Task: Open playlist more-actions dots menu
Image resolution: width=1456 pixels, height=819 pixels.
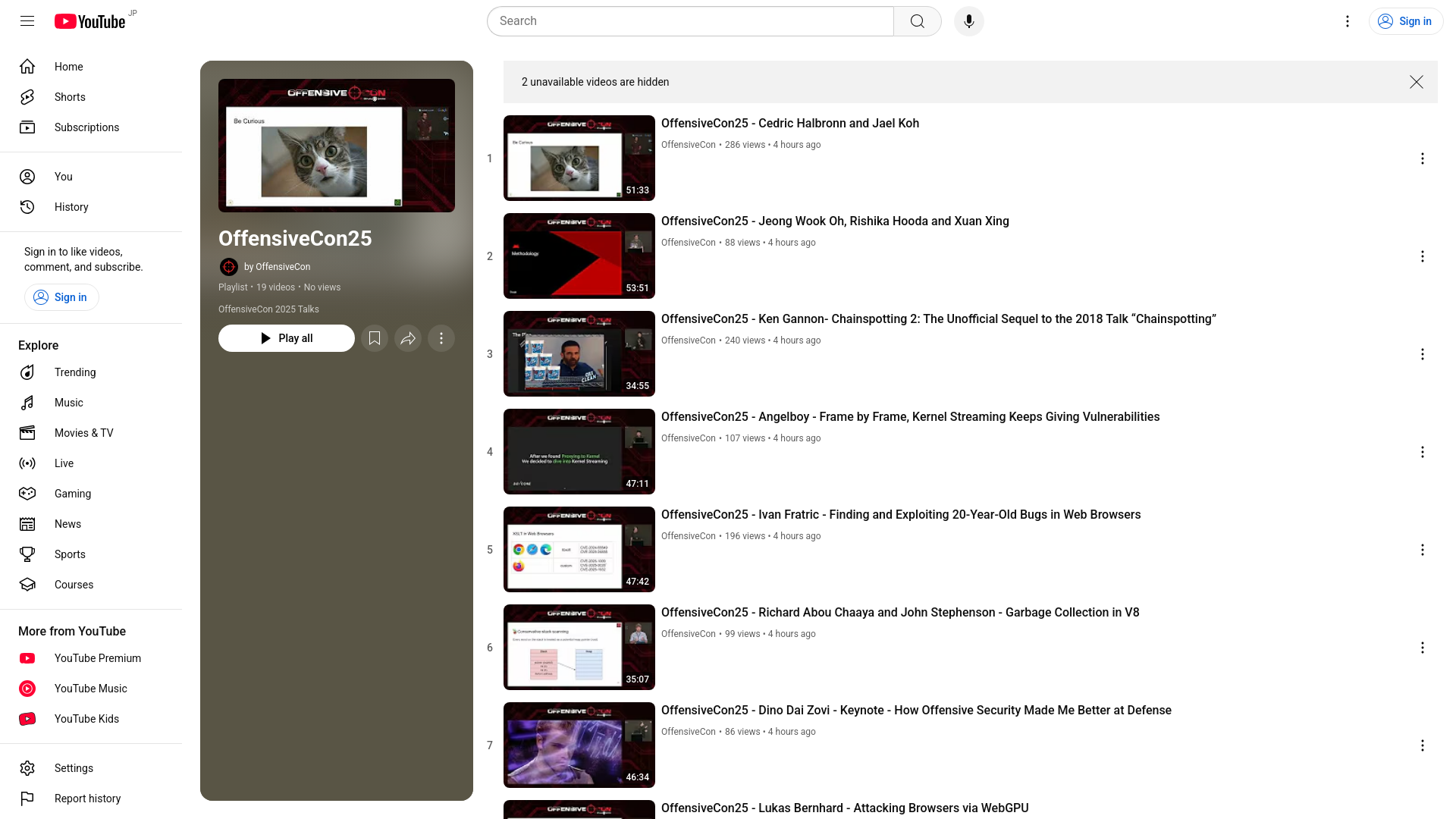Action: [x=441, y=338]
